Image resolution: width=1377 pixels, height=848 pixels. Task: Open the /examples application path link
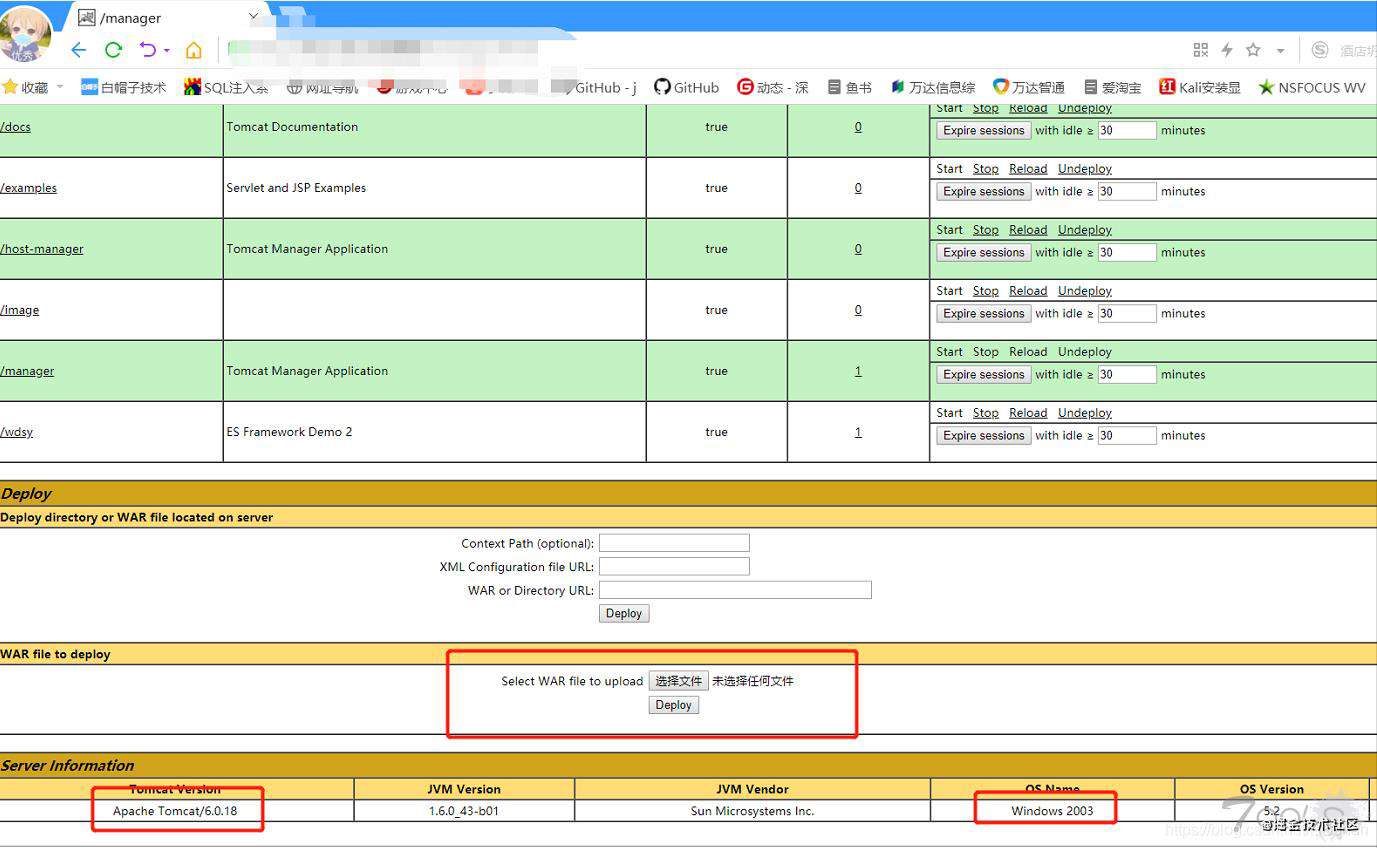click(x=28, y=188)
